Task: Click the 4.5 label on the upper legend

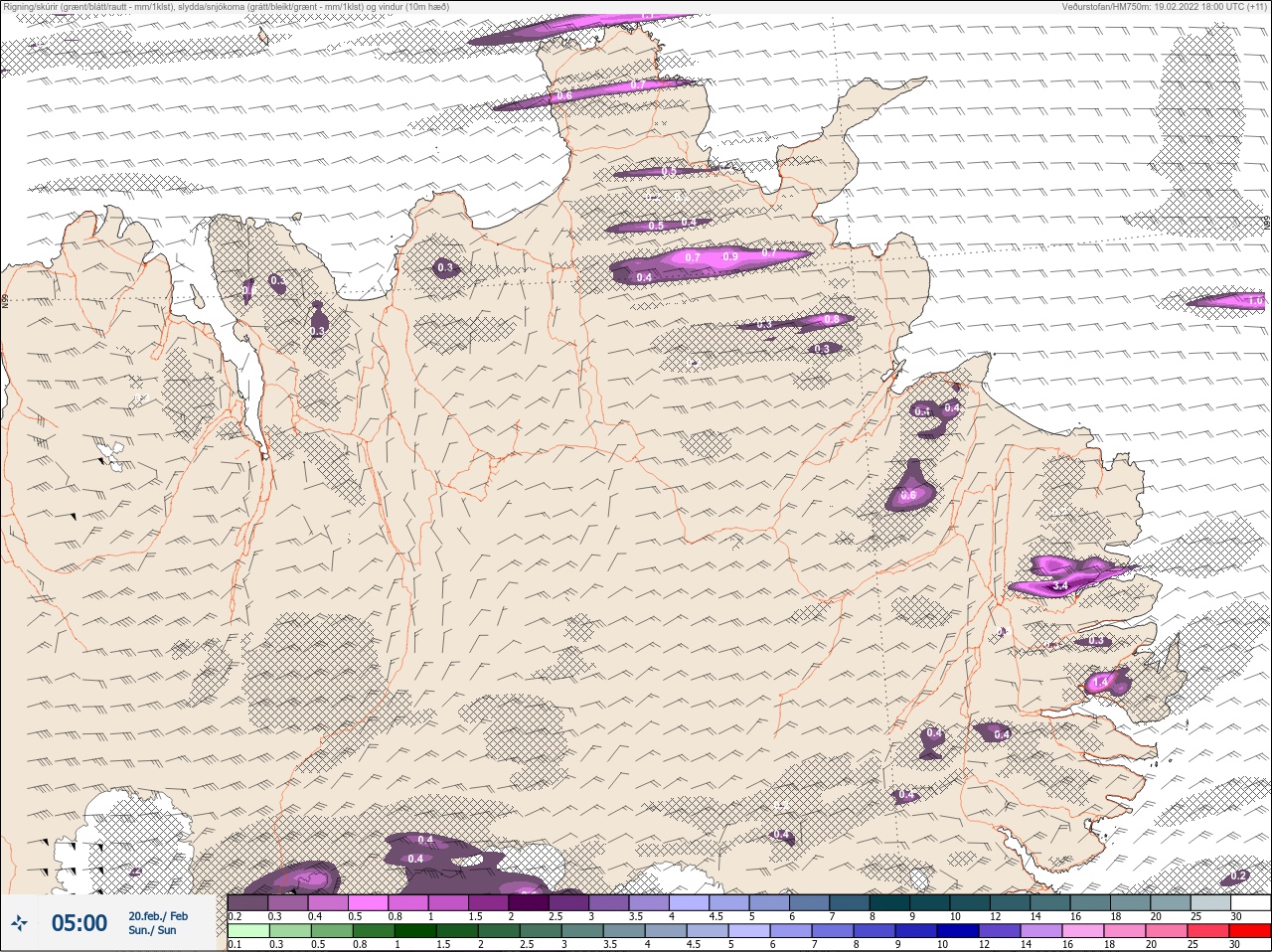Action: [x=715, y=916]
